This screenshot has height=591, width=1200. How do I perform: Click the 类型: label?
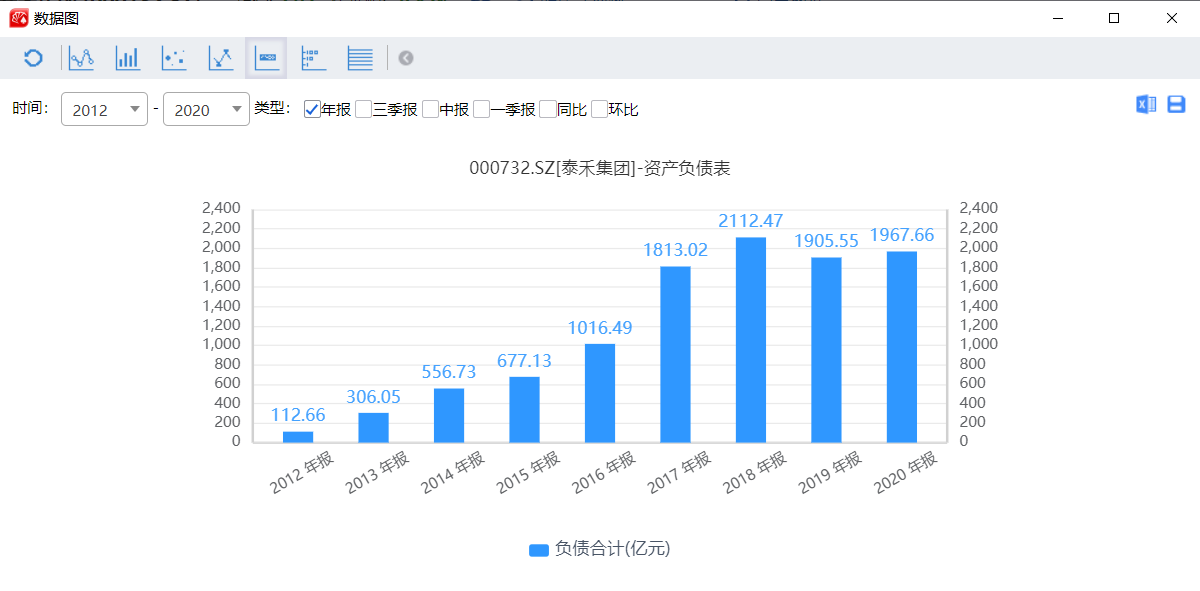pyautogui.click(x=272, y=108)
